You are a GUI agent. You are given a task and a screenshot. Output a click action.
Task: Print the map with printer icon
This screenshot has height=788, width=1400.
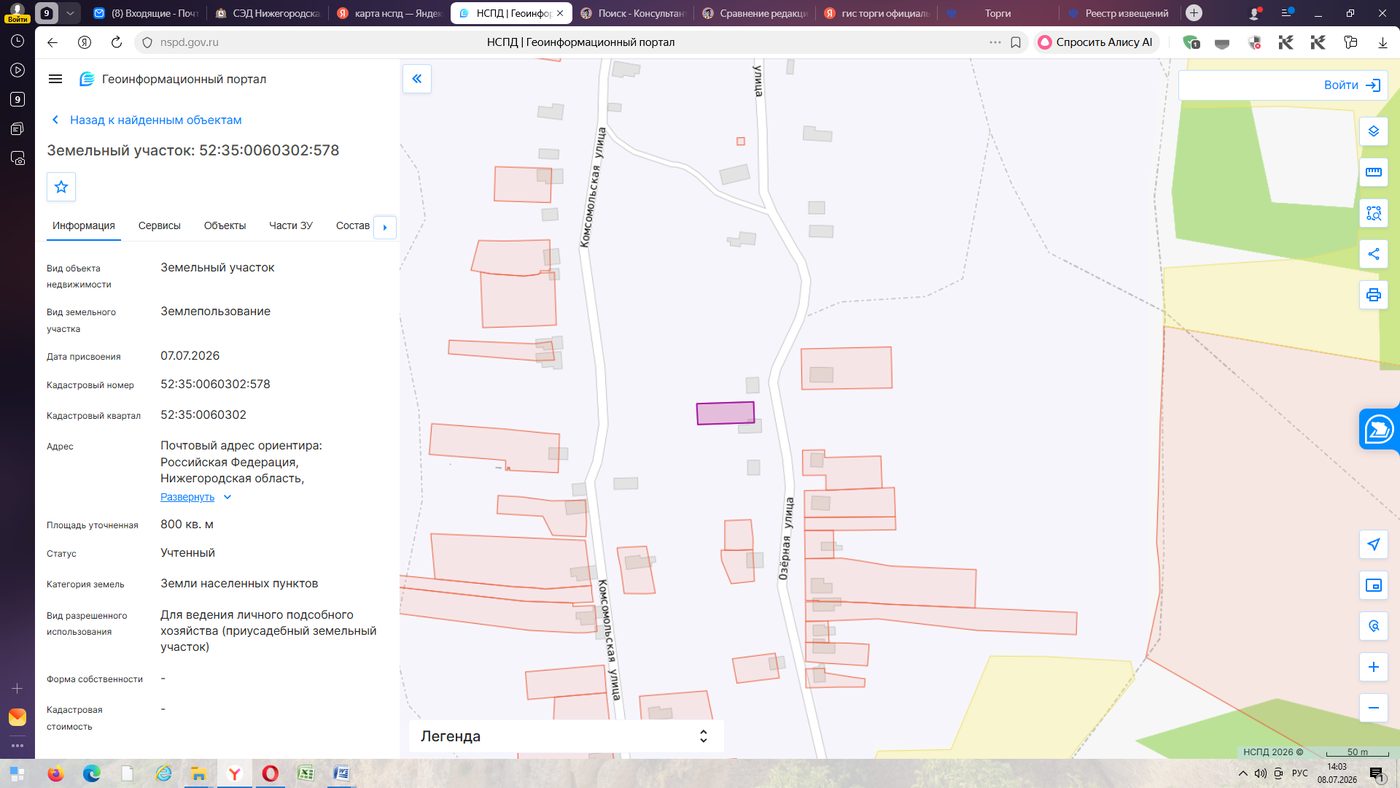click(x=1373, y=295)
